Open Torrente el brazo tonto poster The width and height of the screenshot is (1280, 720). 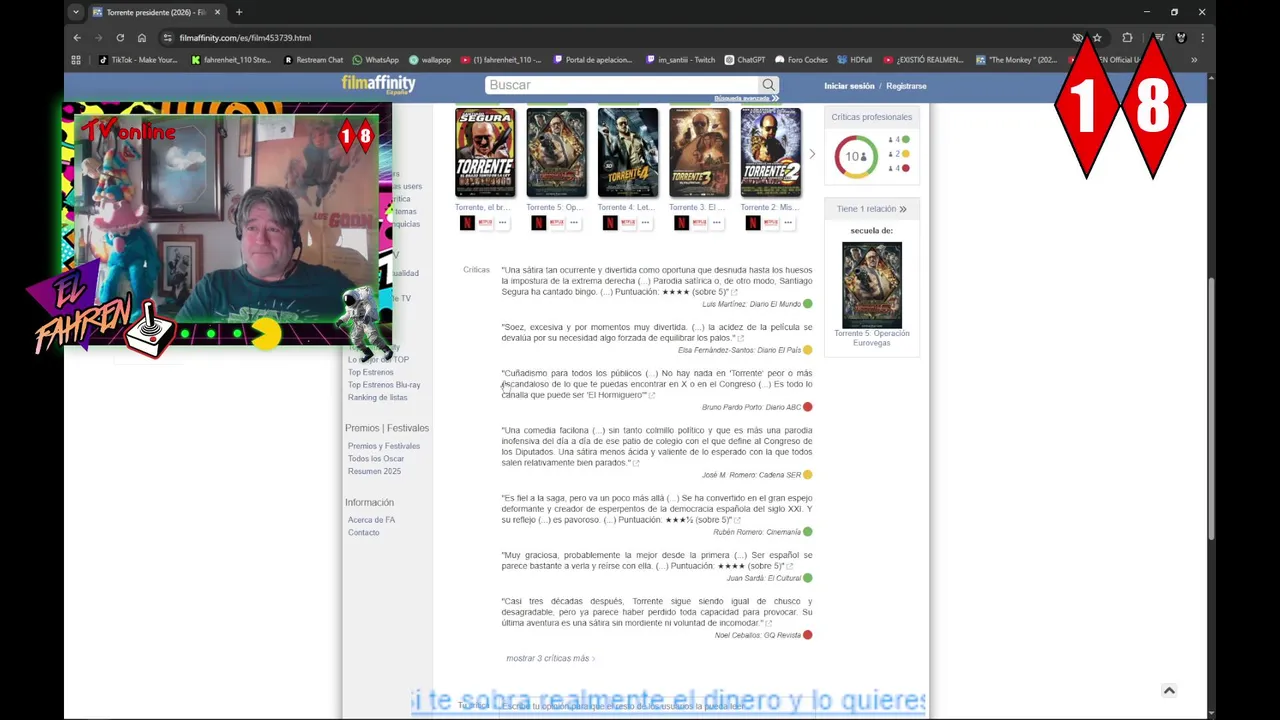(x=485, y=152)
